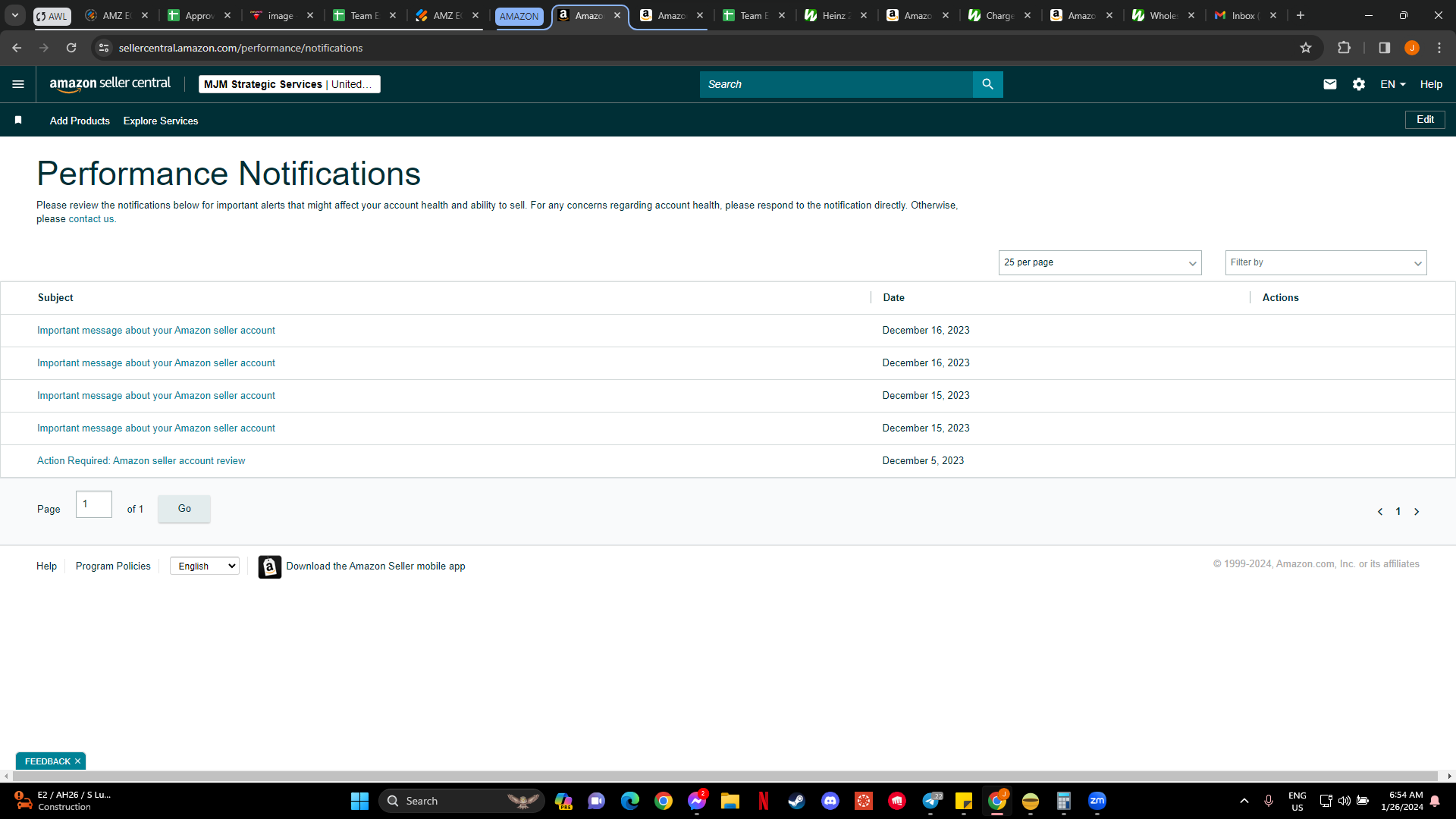Open Zoom from the taskbar

pos(1097,801)
